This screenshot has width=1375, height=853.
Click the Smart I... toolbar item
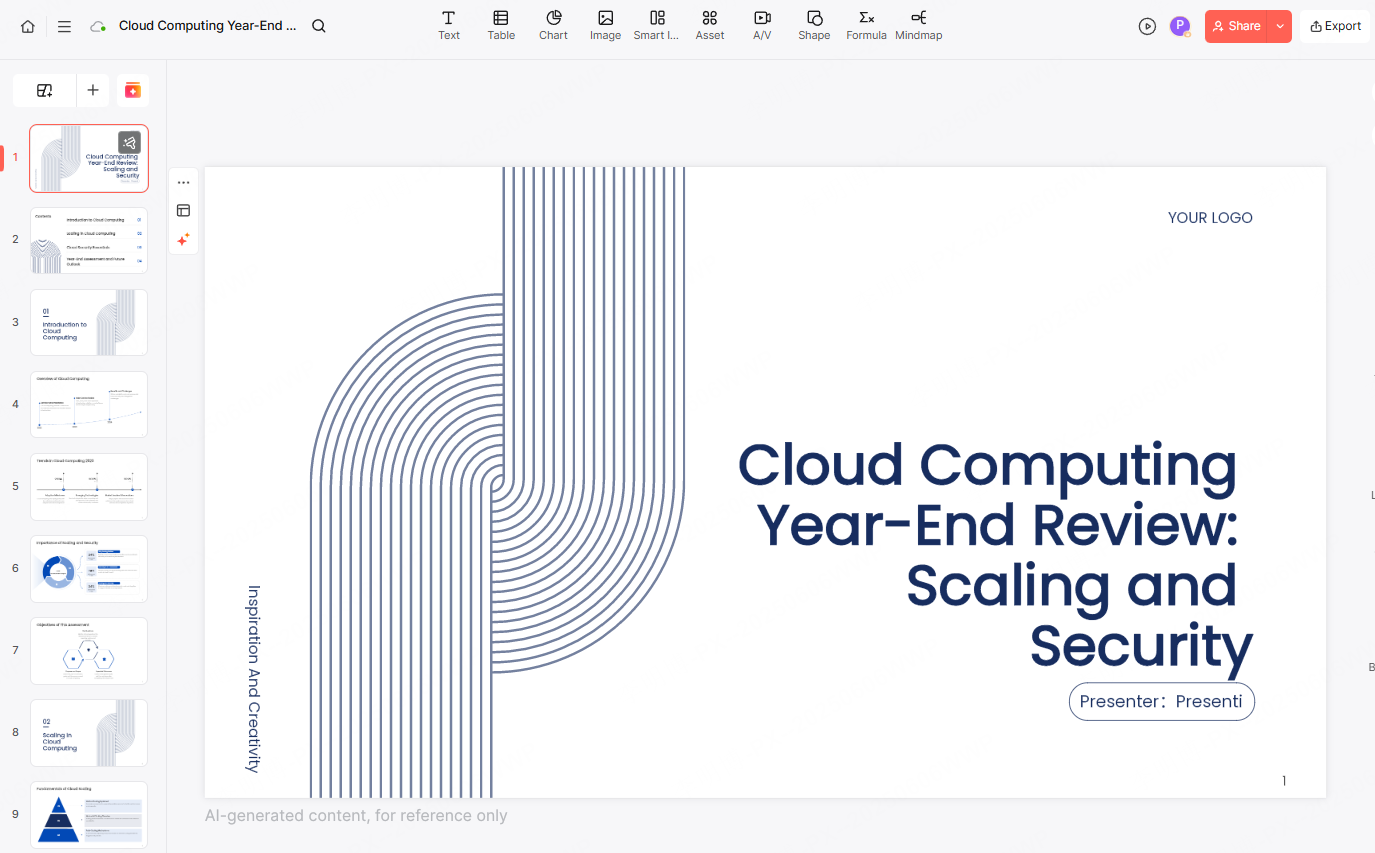click(656, 26)
